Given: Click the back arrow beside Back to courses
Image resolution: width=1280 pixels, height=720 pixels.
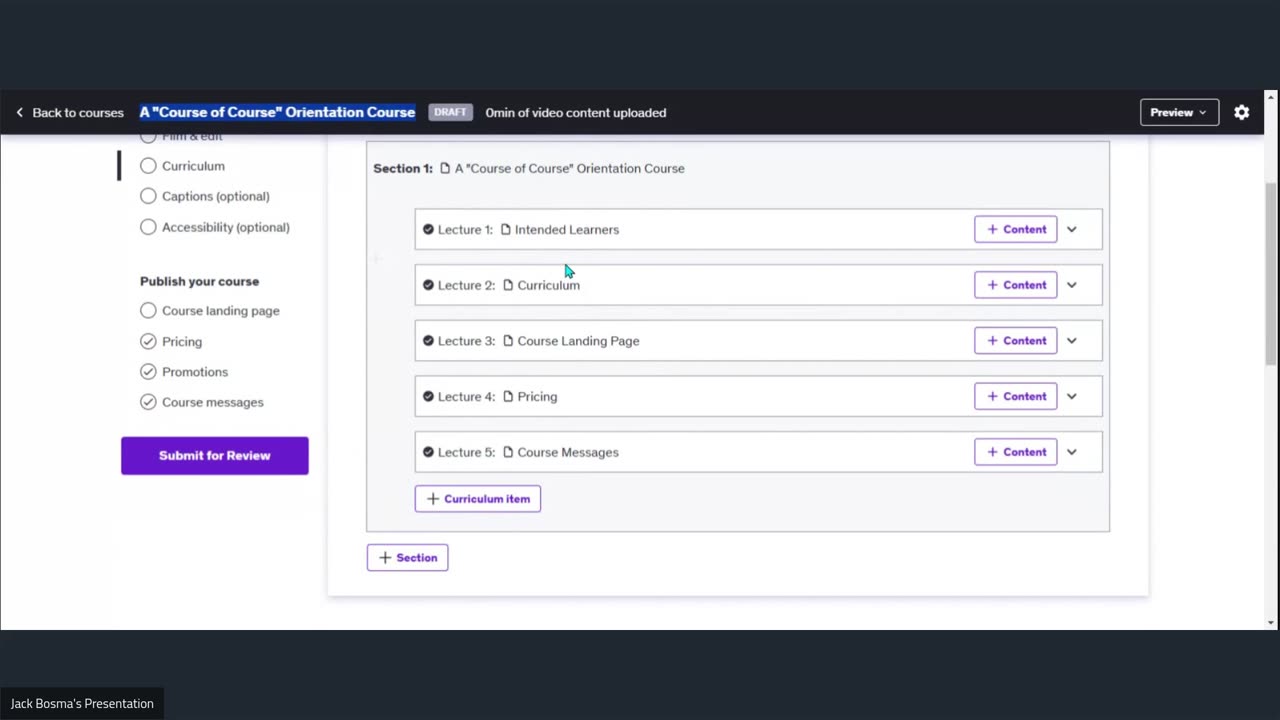Looking at the screenshot, I should pos(19,113).
